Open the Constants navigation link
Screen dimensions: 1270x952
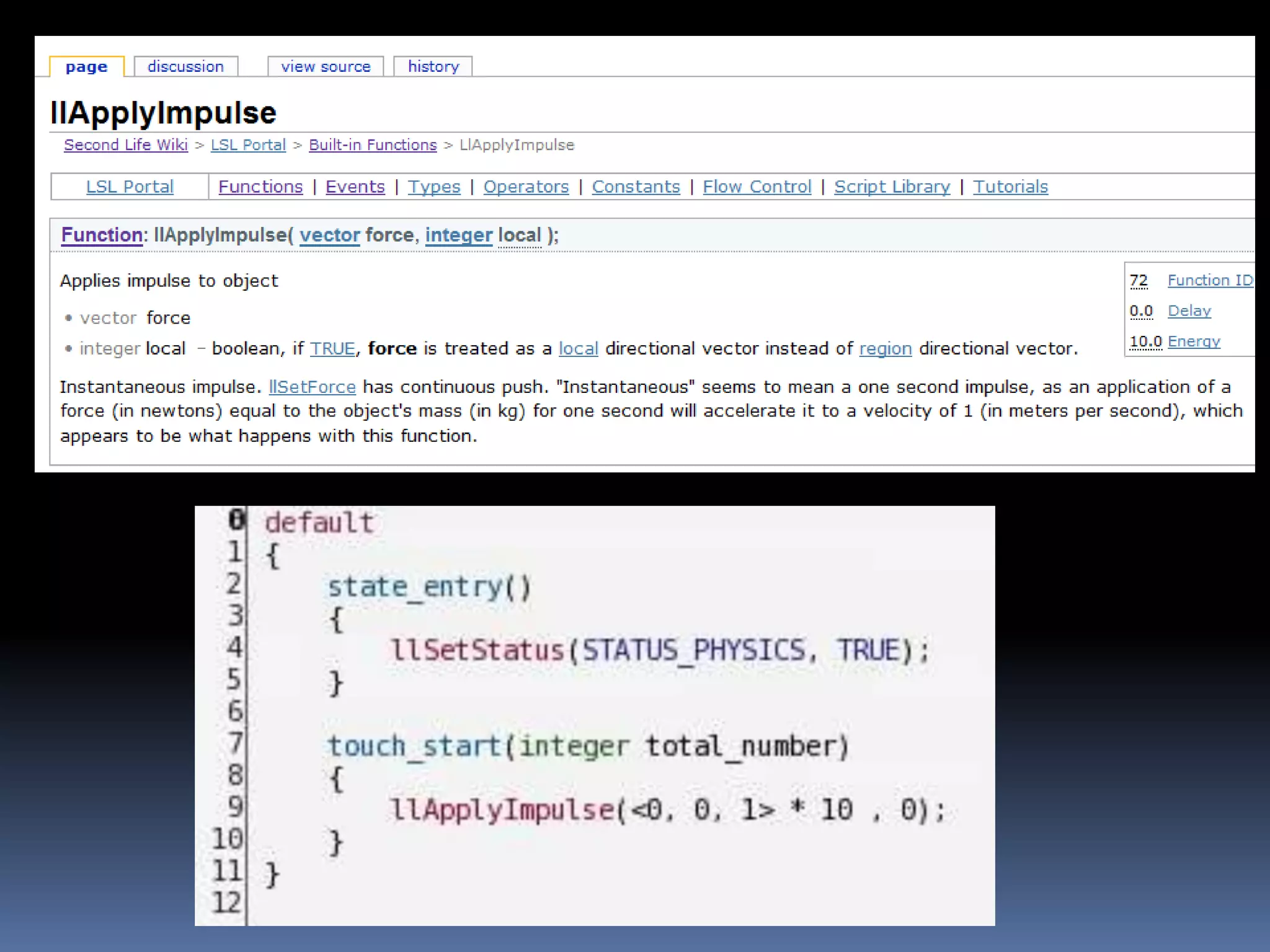click(636, 187)
